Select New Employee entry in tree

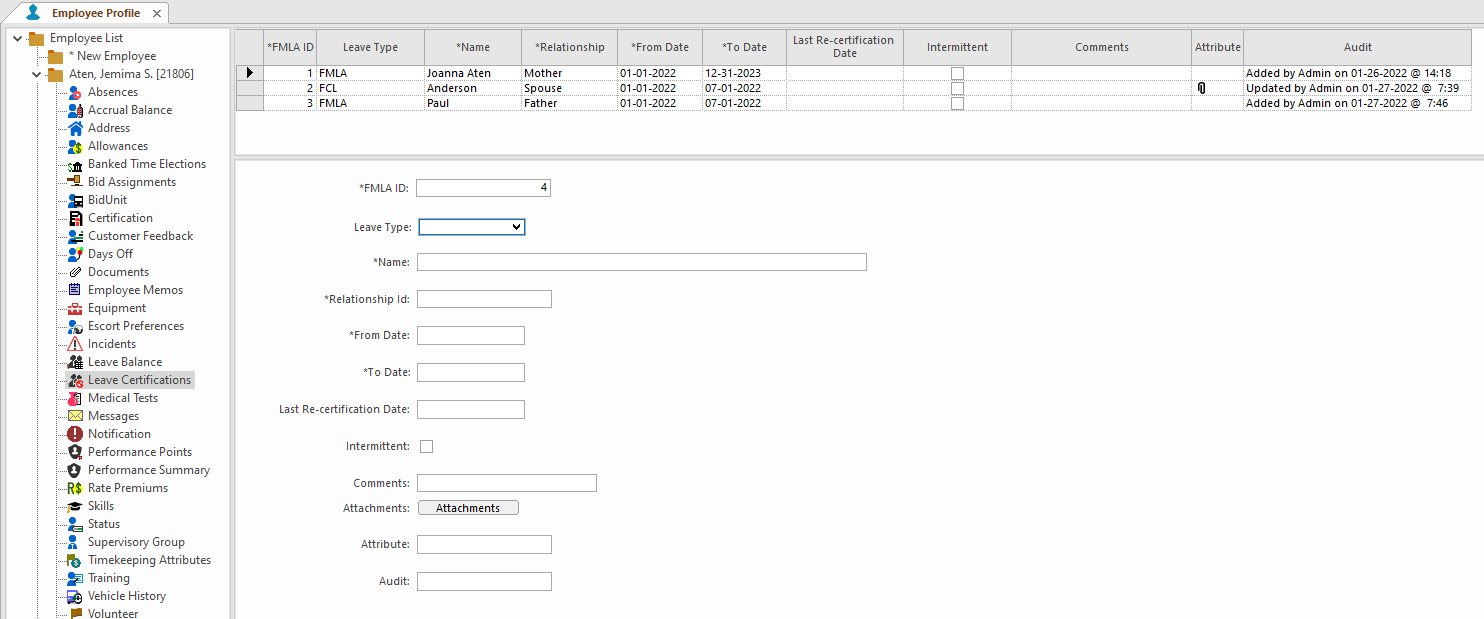(x=116, y=56)
